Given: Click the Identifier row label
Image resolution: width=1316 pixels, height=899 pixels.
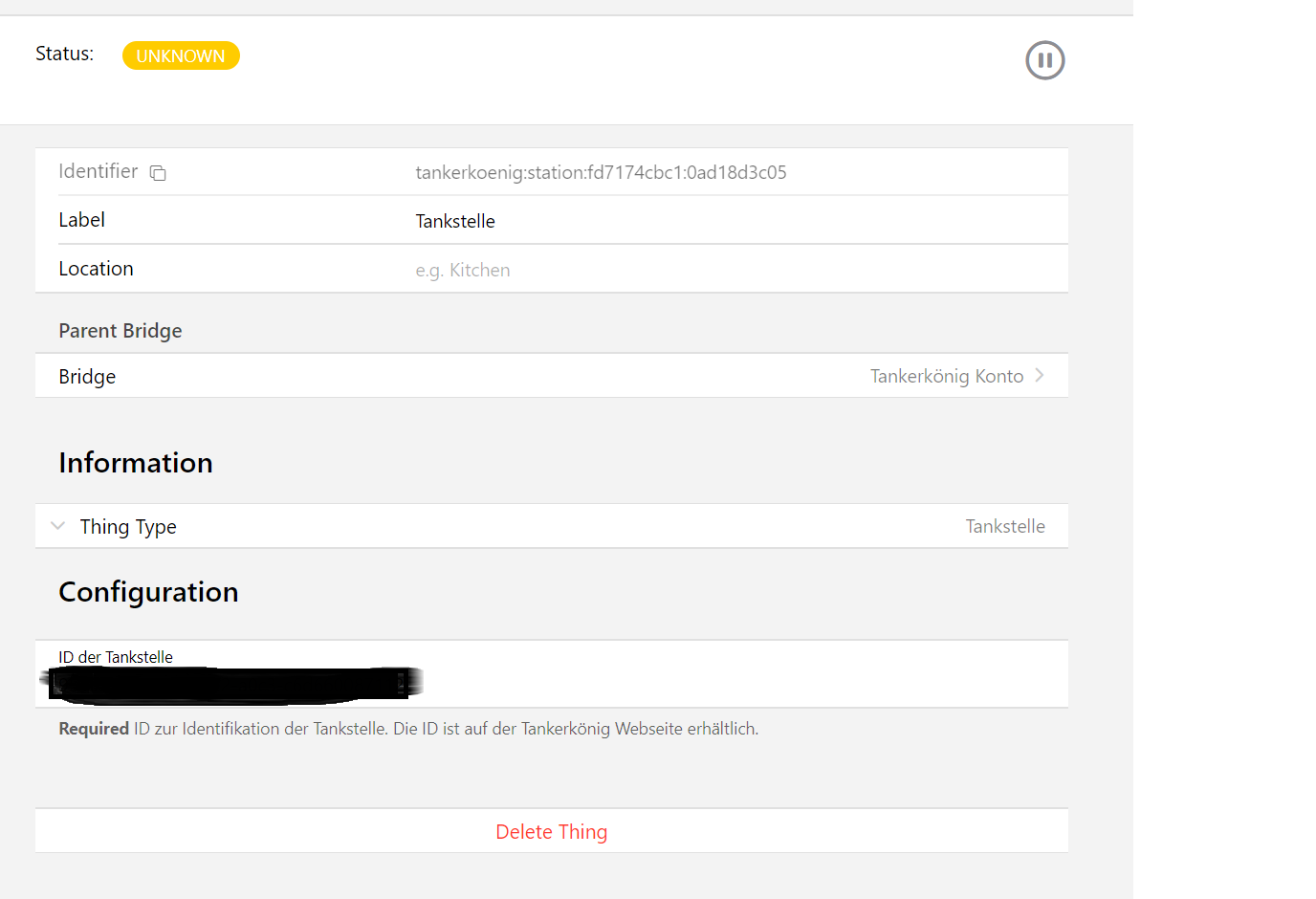Looking at the screenshot, I should [99, 171].
